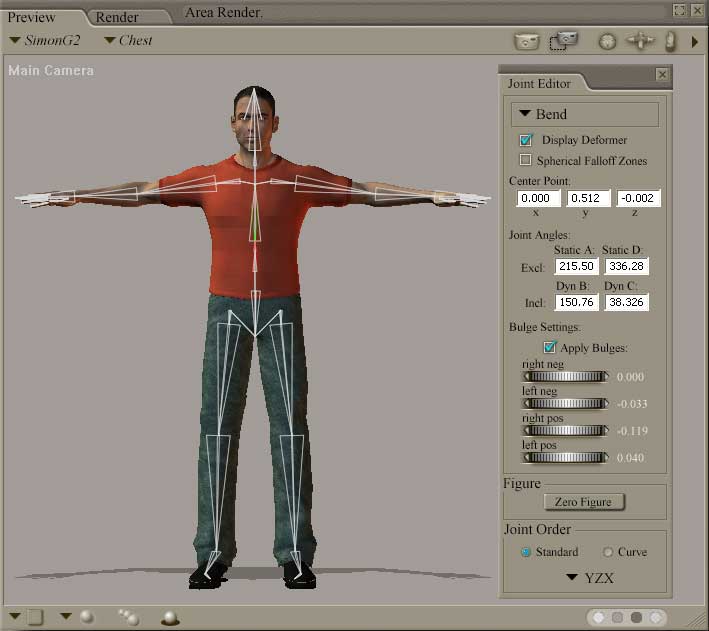Toggle the Display Deformer checkbox
This screenshot has height=631, width=709.
(526, 140)
